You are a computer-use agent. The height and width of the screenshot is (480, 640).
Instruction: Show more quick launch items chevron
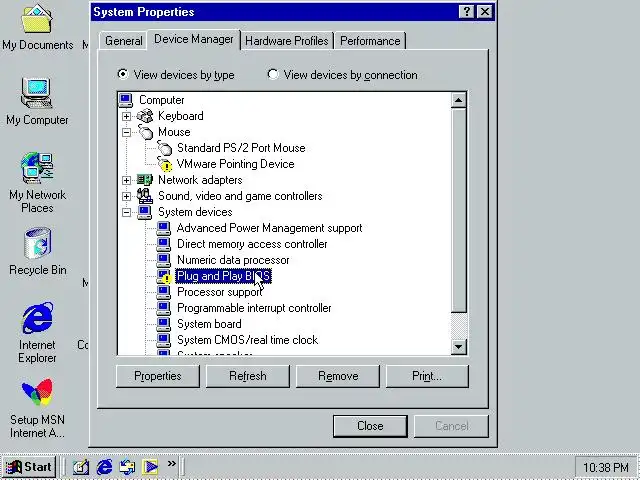pyautogui.click(x=171, y=463)
